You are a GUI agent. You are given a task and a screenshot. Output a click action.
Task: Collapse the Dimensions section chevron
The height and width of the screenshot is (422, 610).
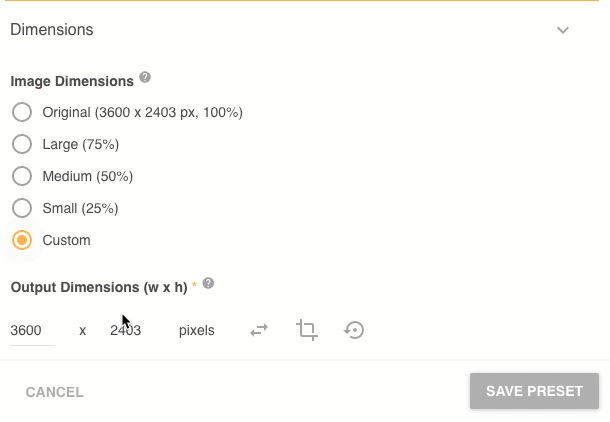pos(563,30)
